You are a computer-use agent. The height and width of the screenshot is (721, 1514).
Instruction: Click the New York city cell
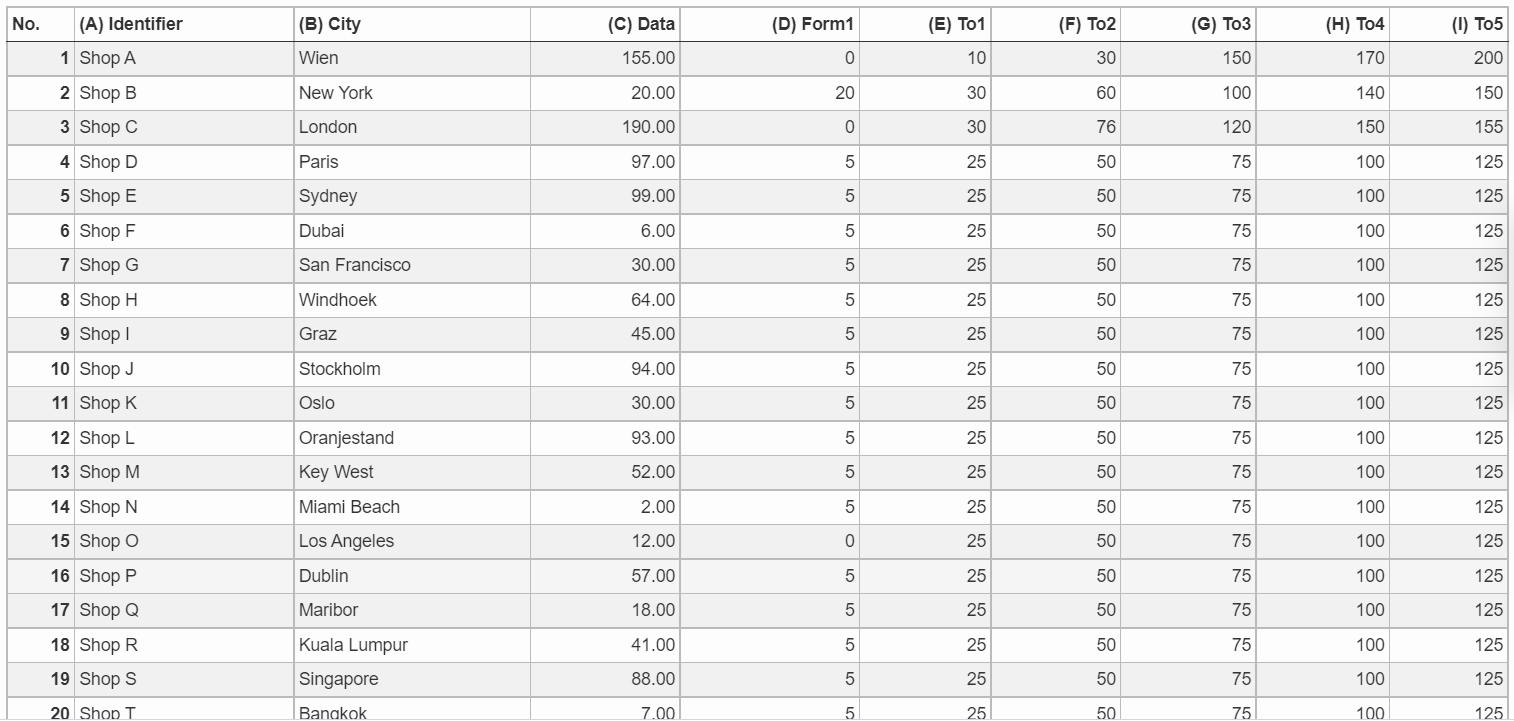click(x=412, y=93)
